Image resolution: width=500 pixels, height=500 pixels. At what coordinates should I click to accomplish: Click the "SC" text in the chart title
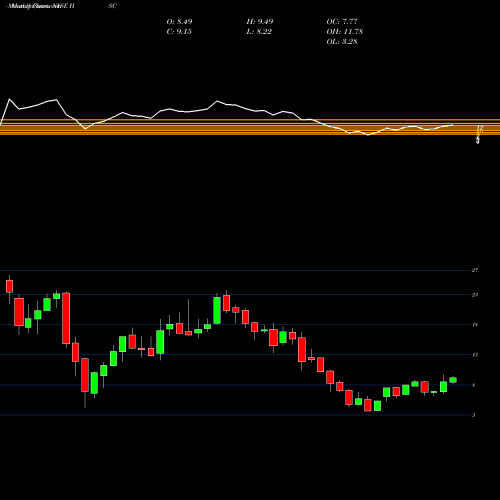tap(113, 6)
